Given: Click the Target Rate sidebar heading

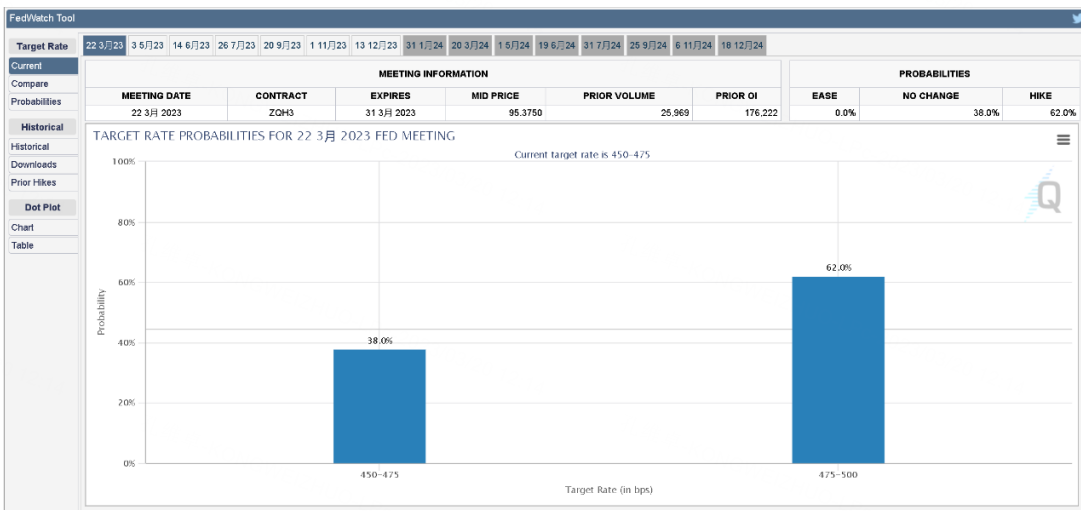Looking at the screenshot, I should pyautogui.click(x=42, y=46).
